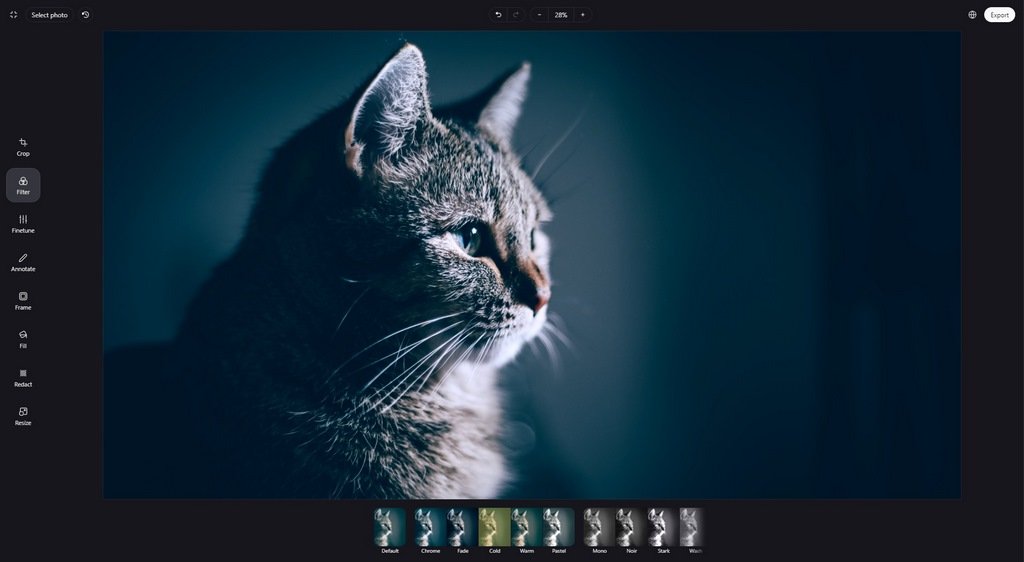Select the Fill tool

click(x=23, y=339)
